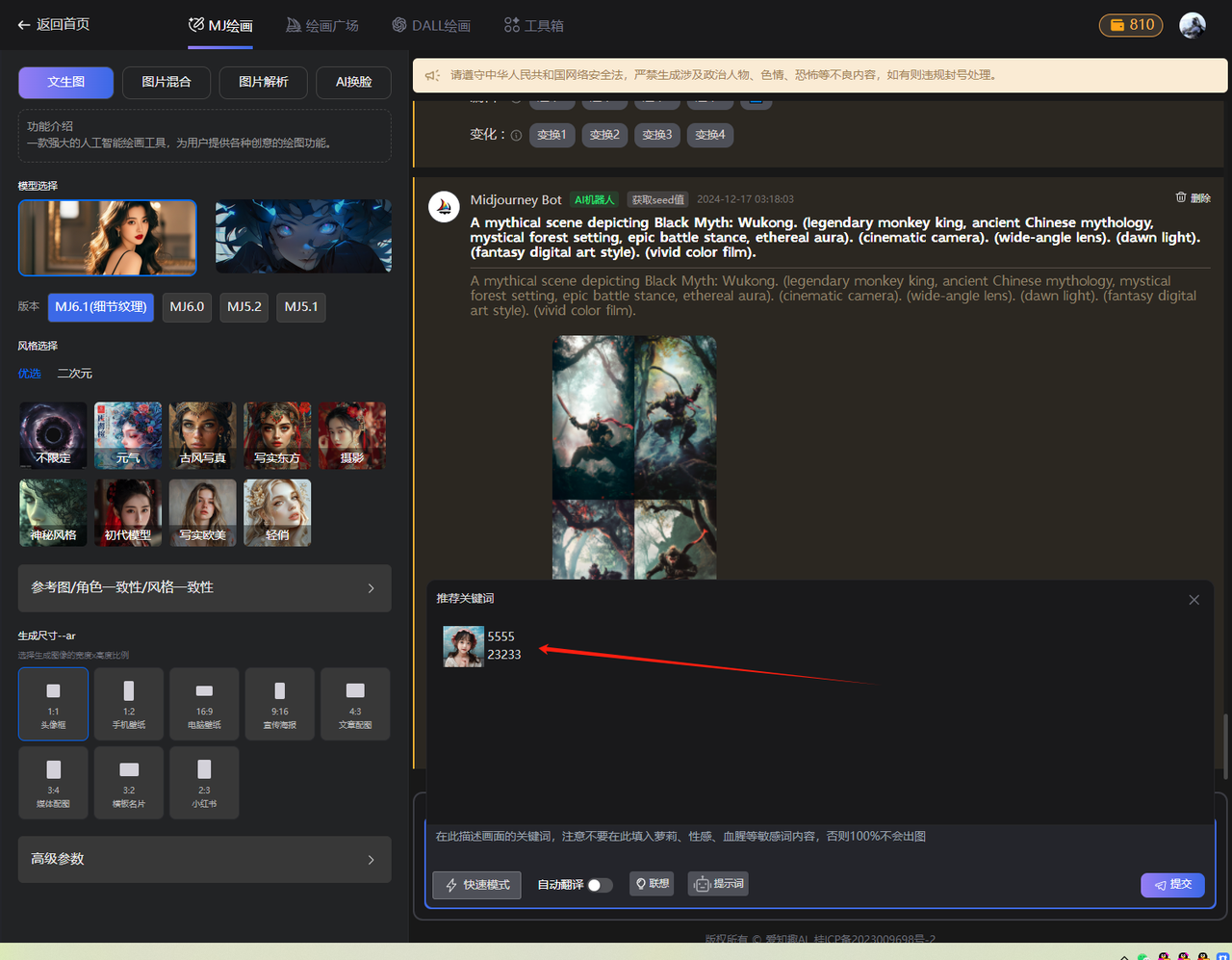Pick the 写实东方 style

[277, 435]
